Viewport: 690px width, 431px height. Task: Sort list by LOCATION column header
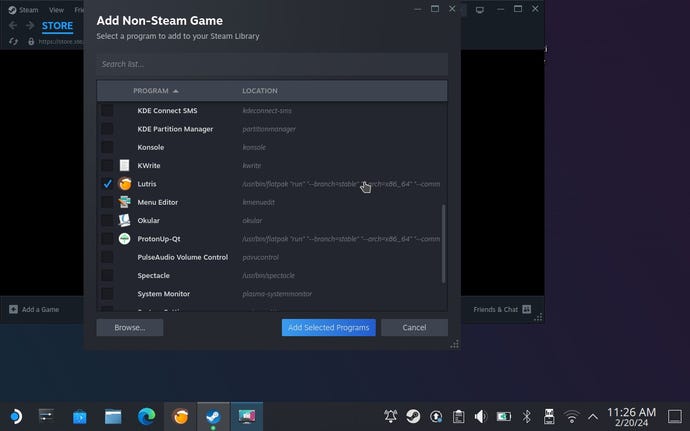[x=260, y=91]
